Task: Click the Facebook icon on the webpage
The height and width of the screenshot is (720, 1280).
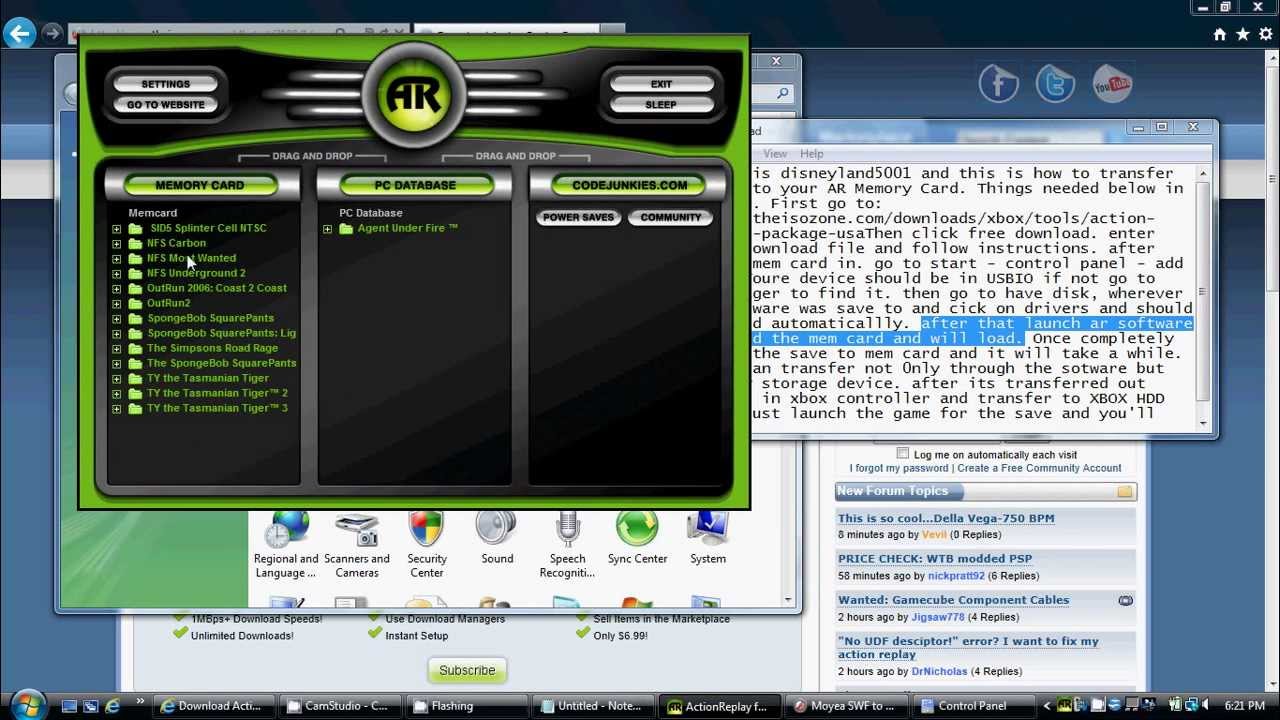Action: (x=998, y=84)
